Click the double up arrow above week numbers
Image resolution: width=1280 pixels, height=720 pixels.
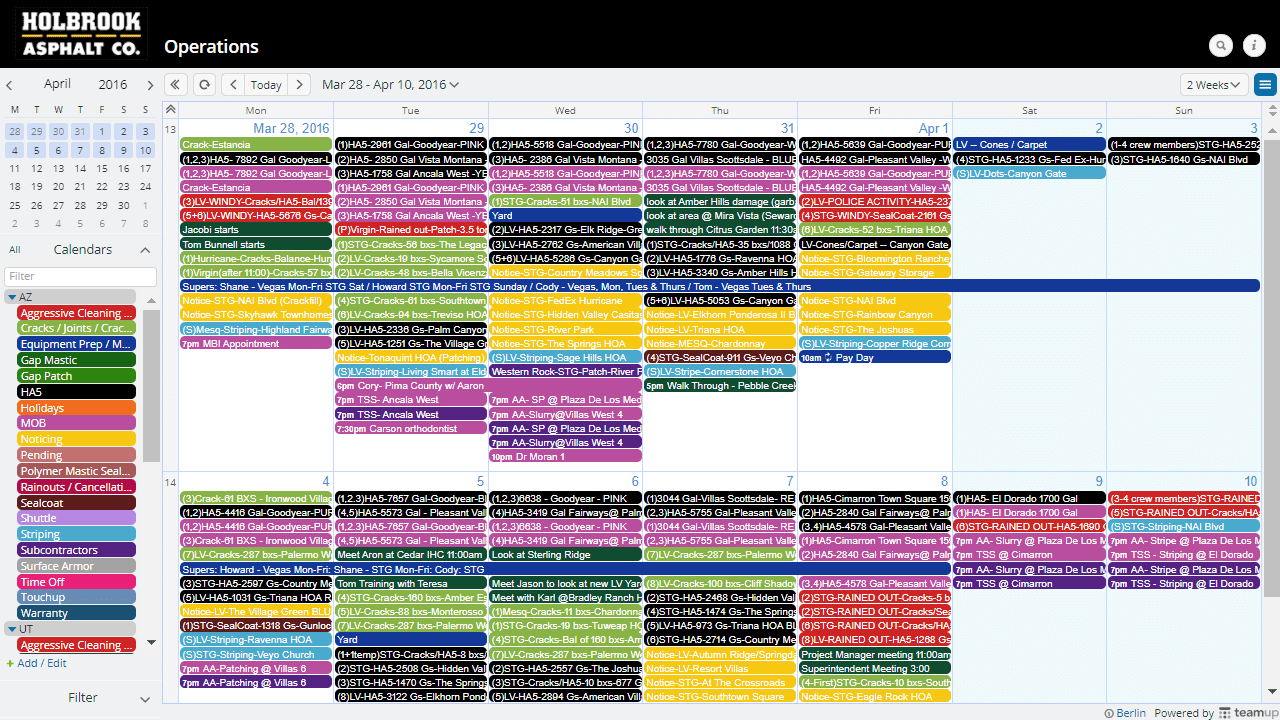click(170, 110)
